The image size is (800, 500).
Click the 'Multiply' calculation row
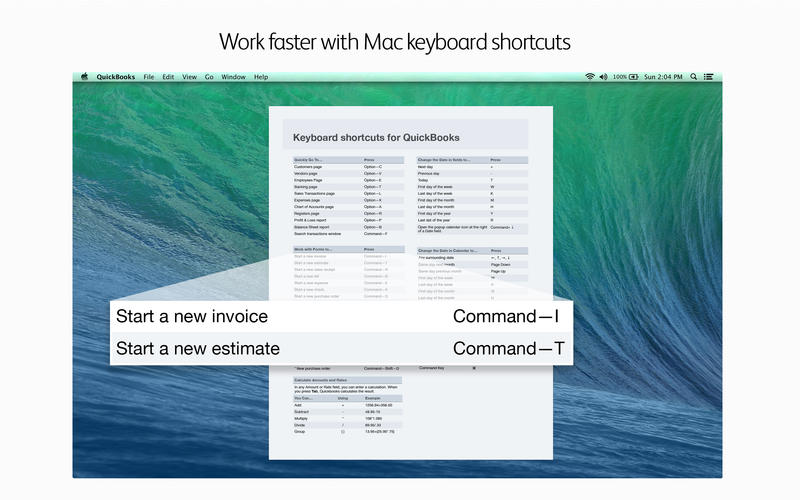point(347,418)
